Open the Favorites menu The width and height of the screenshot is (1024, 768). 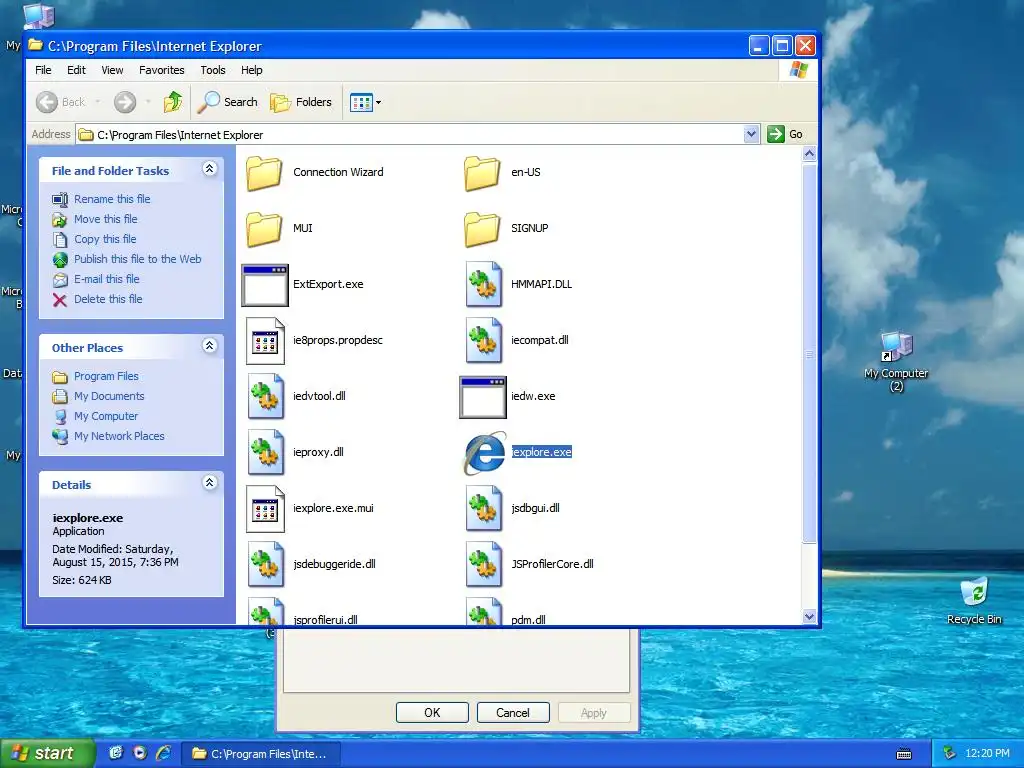[161, 70]
